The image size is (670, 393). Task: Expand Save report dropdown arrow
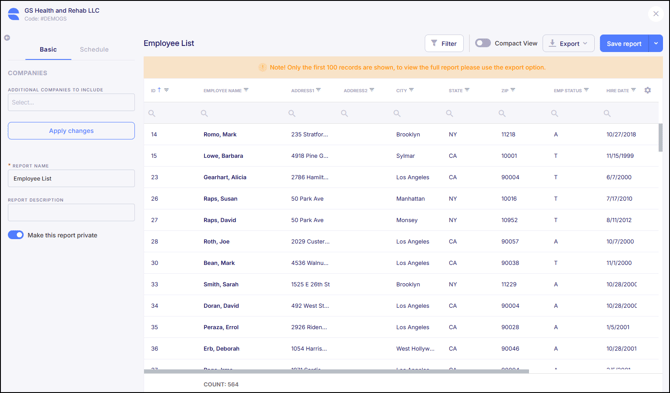656,43
